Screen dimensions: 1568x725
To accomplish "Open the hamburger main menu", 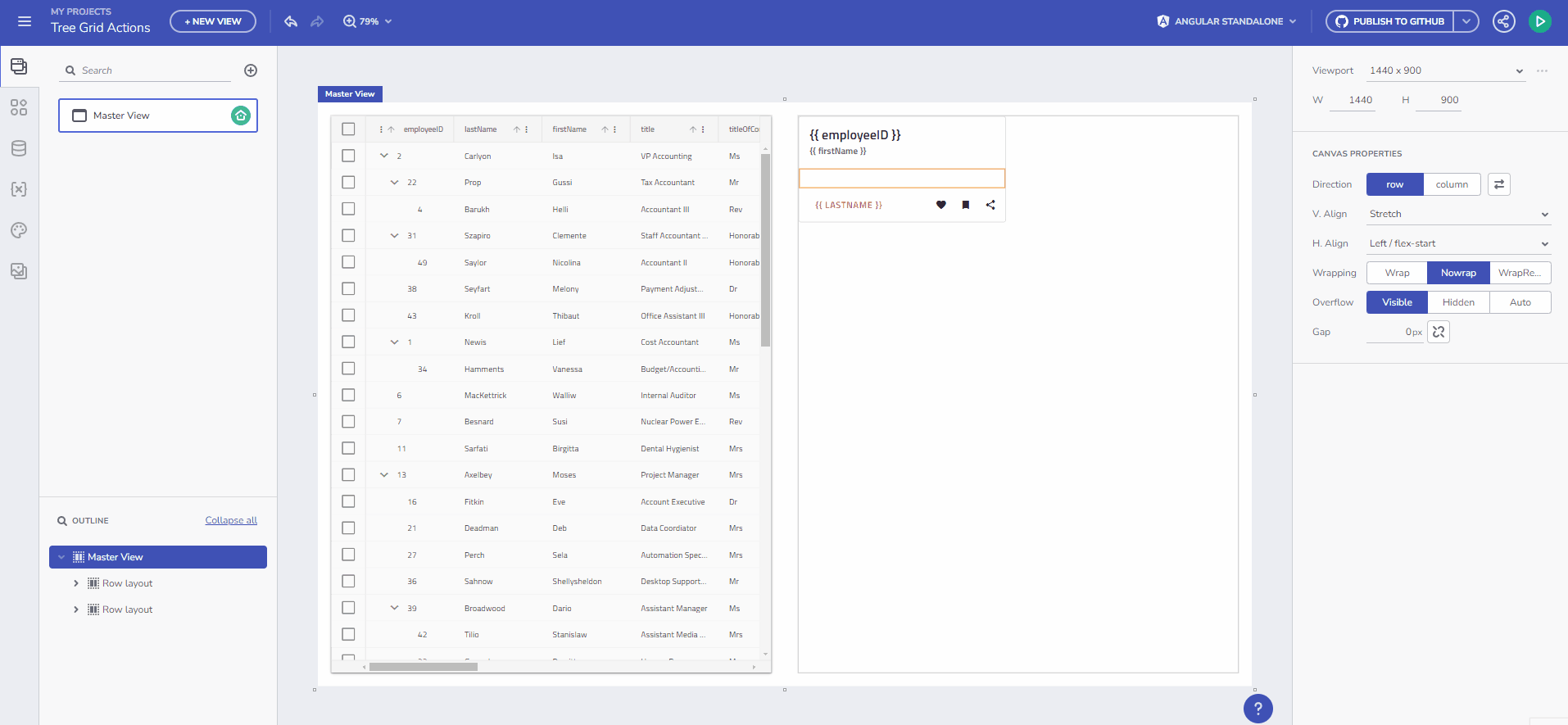I will pyautogui.click(x=25, y=21).
